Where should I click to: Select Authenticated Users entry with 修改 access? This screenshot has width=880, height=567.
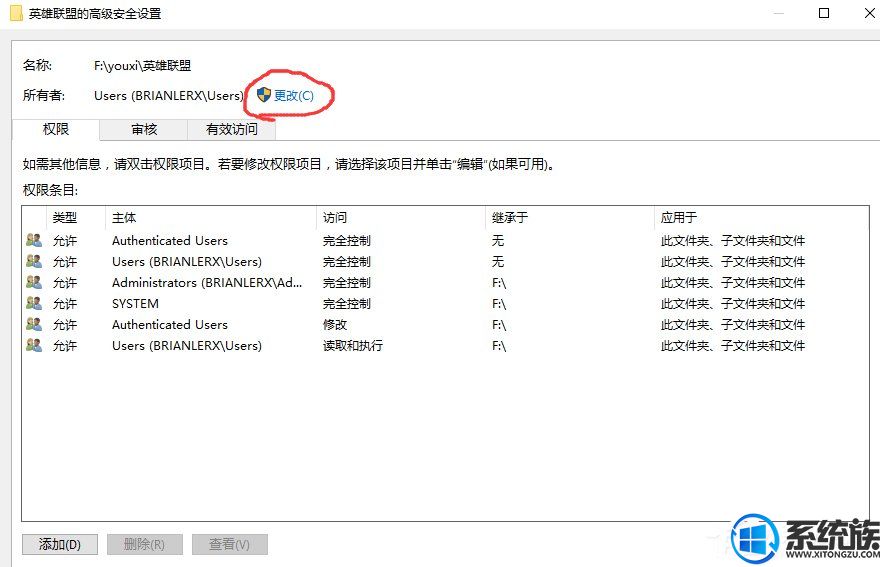pyautogui.click(x=445, y=324)
